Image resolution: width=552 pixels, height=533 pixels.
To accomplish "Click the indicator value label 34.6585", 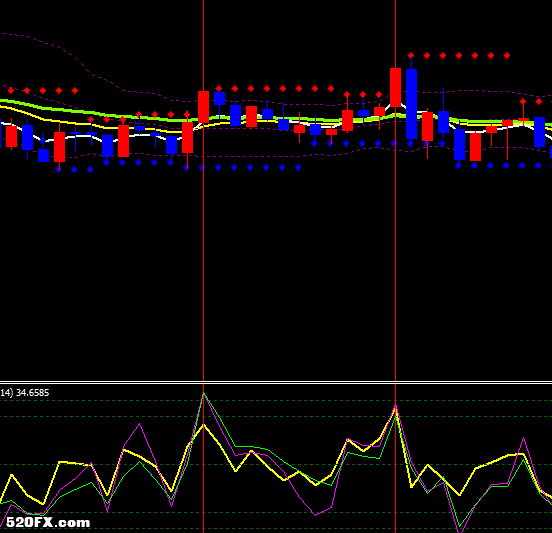I will [32, 393].
